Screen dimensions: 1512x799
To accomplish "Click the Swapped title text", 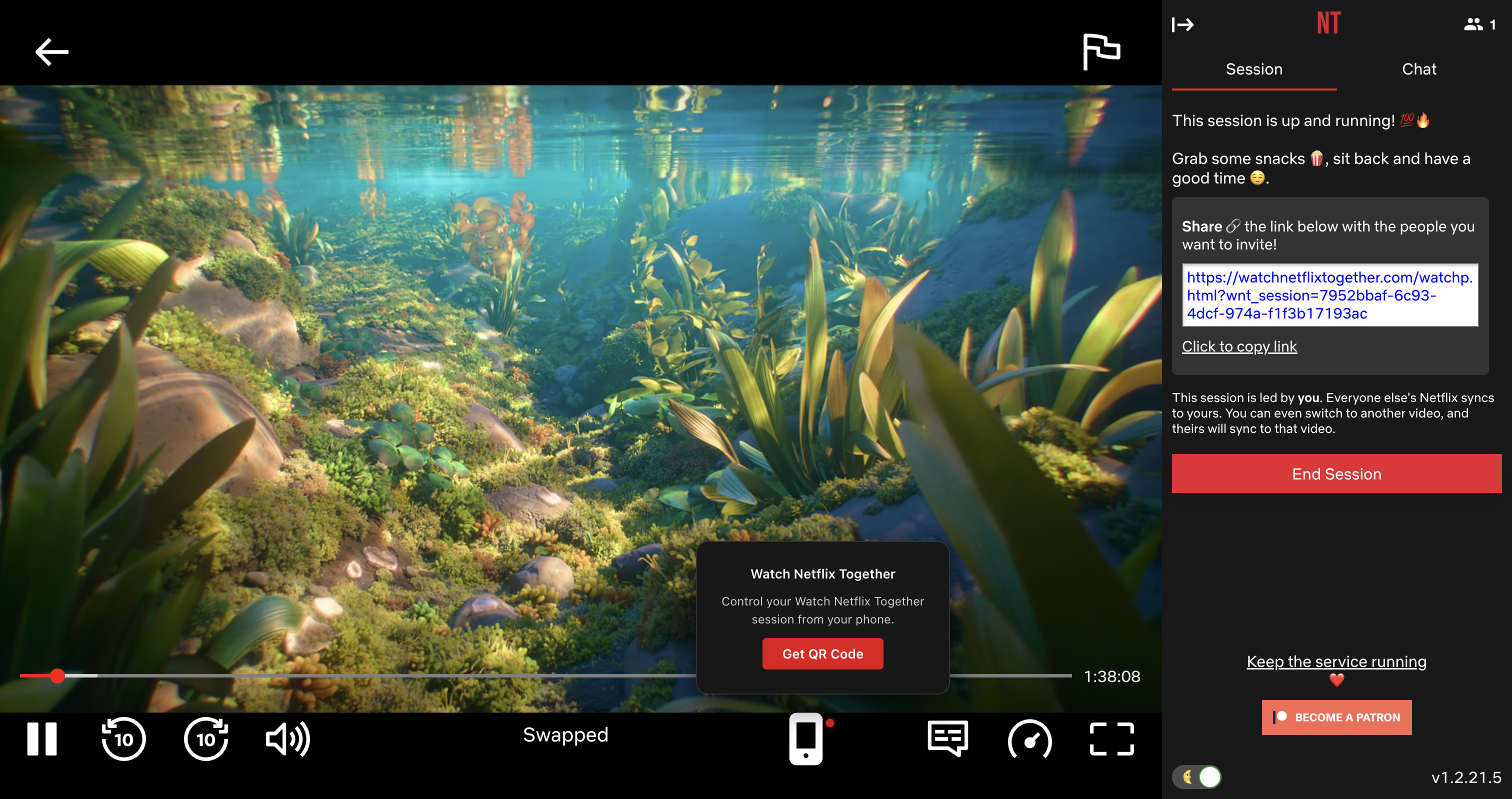I will tap(565, 734).
